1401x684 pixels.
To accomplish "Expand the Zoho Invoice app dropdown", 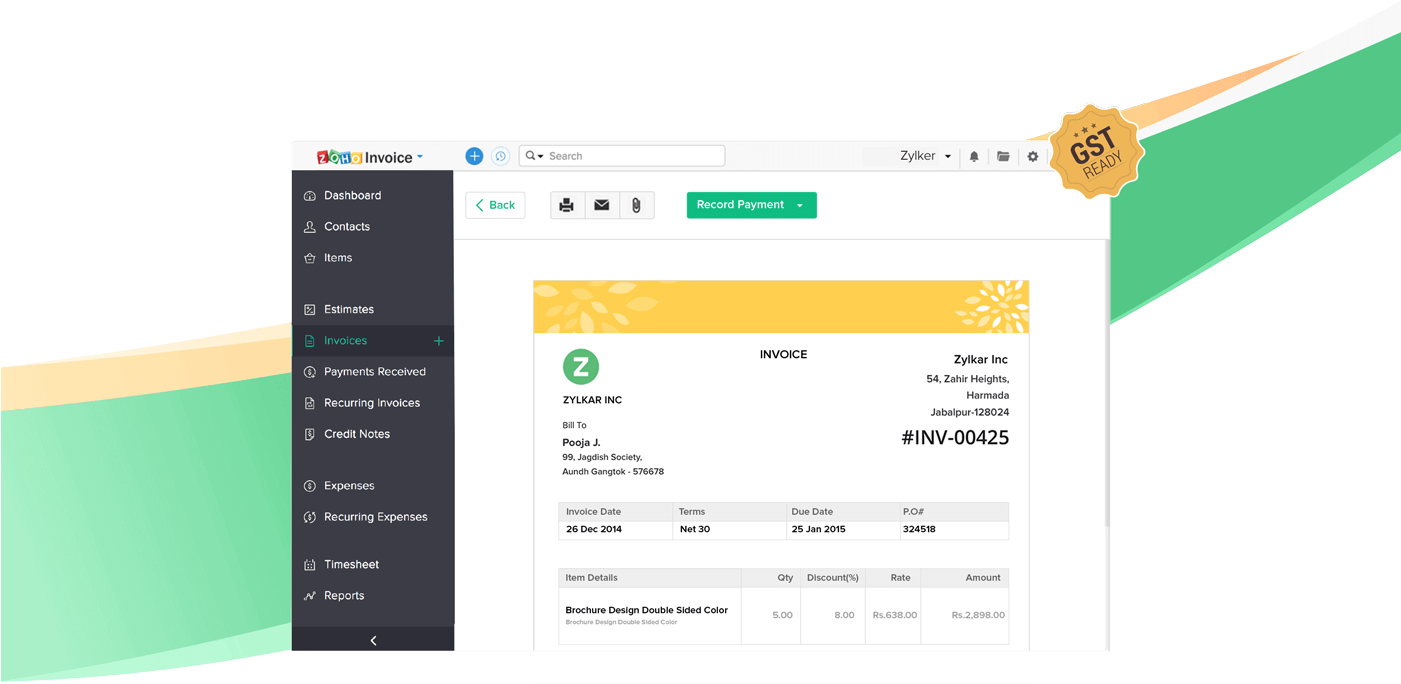I will pyautogui.click(x=420, y=156).
